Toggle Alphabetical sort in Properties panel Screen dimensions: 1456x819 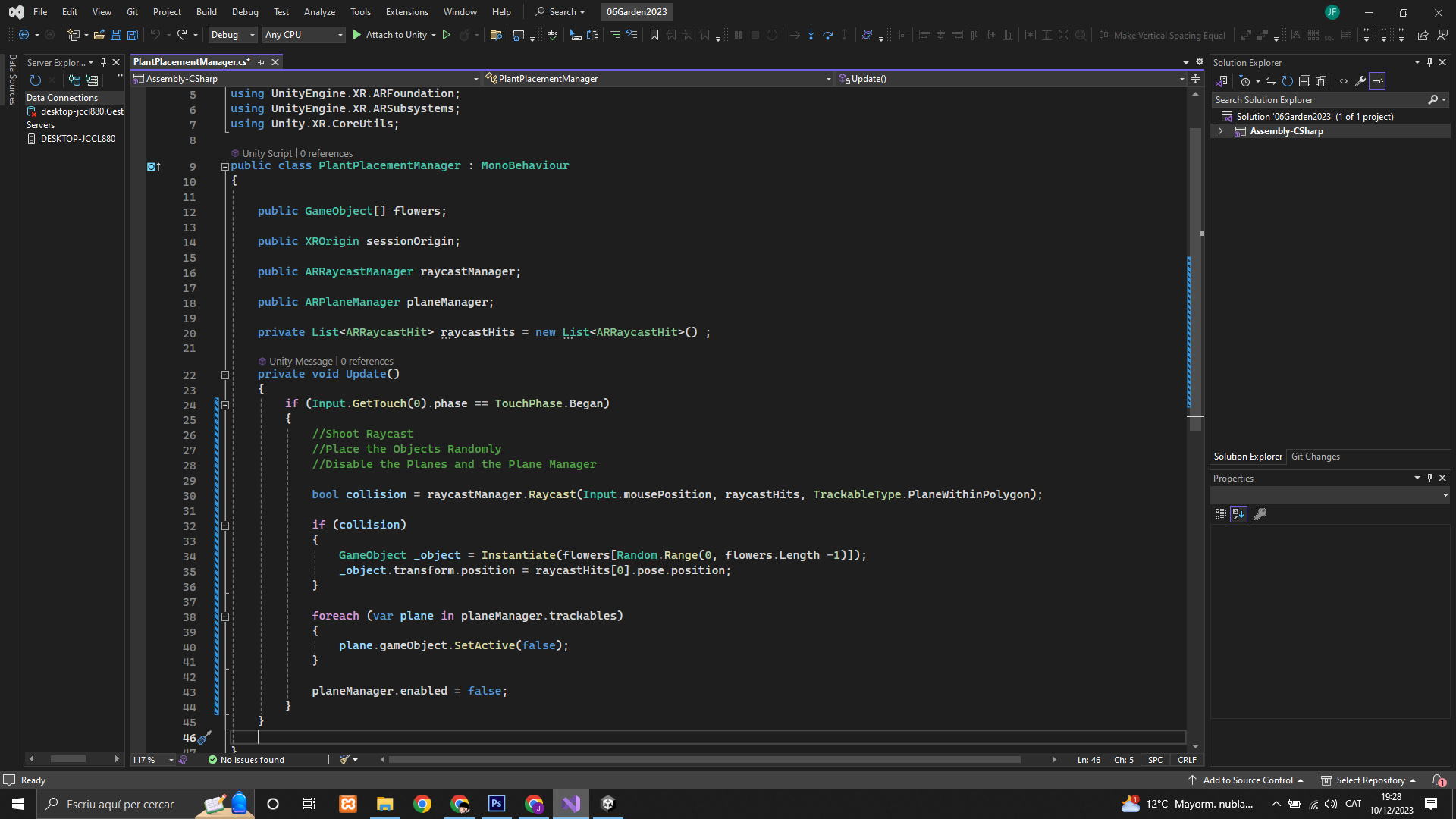point(1238,514)
